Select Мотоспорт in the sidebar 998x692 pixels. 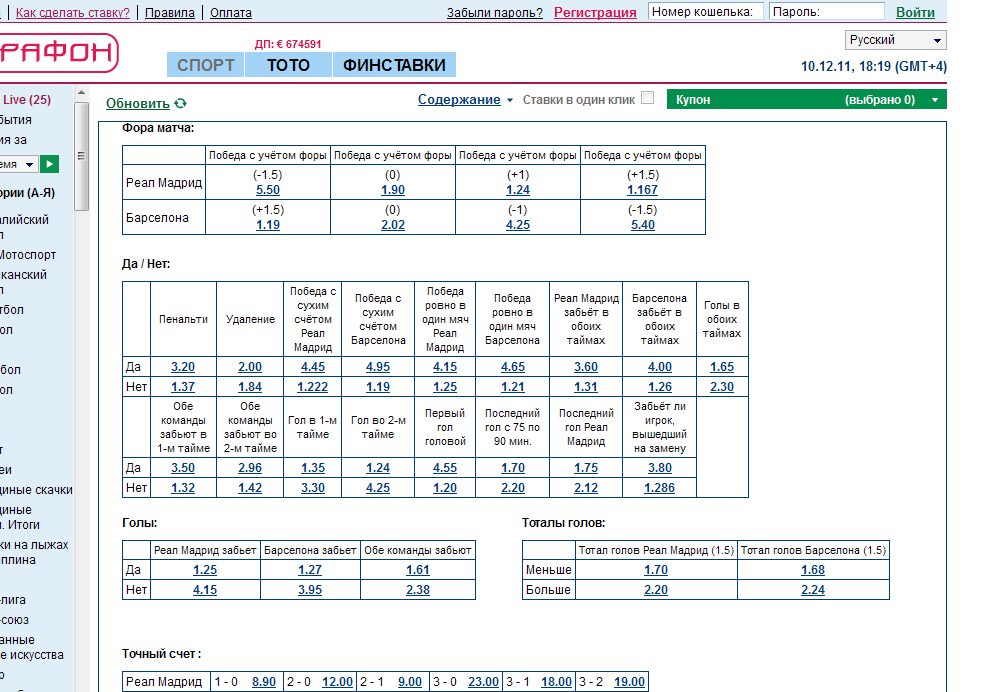click(28, 255)
